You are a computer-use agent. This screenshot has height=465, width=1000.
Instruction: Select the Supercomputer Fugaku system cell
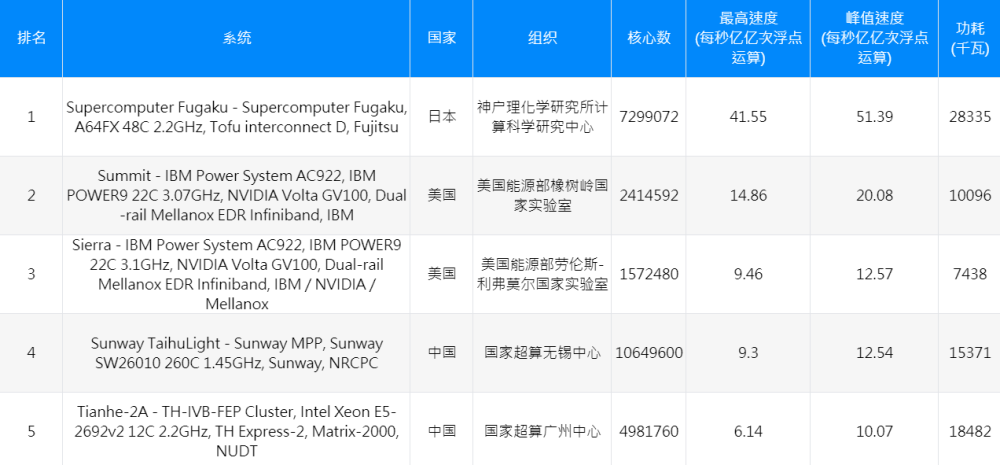[237, 117]
